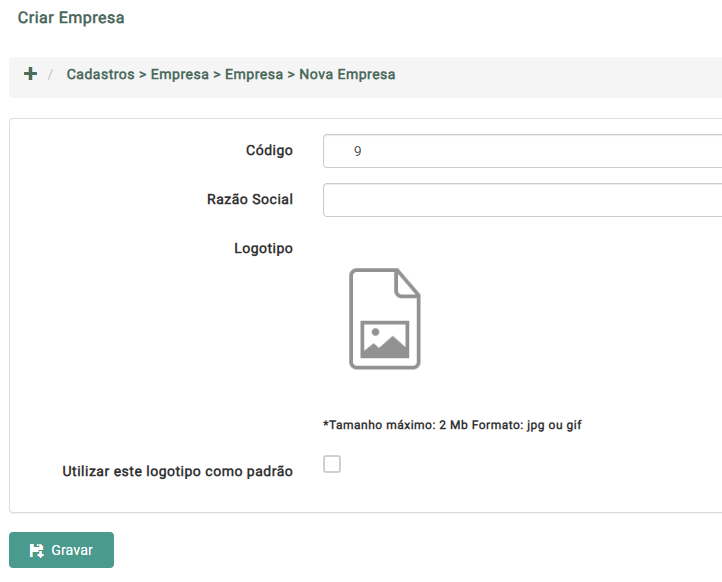This screenshot has height=582, width=722.
Task: Focus the Código input field
Action: (522, 151)
